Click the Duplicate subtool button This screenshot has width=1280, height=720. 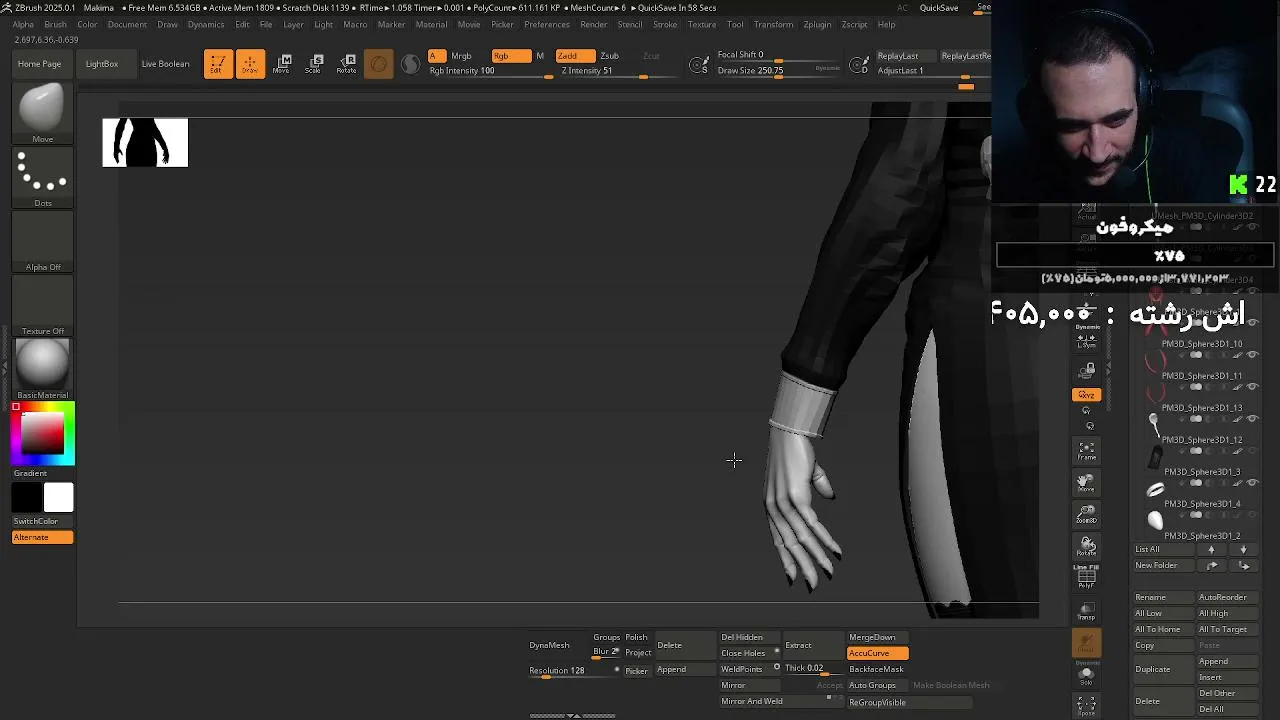pos(1153,669)
